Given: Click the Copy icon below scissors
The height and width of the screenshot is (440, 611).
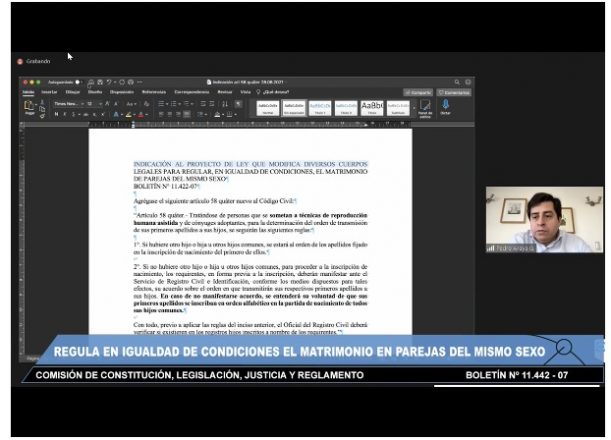Looking at the screenshot, I should (42, 109).
